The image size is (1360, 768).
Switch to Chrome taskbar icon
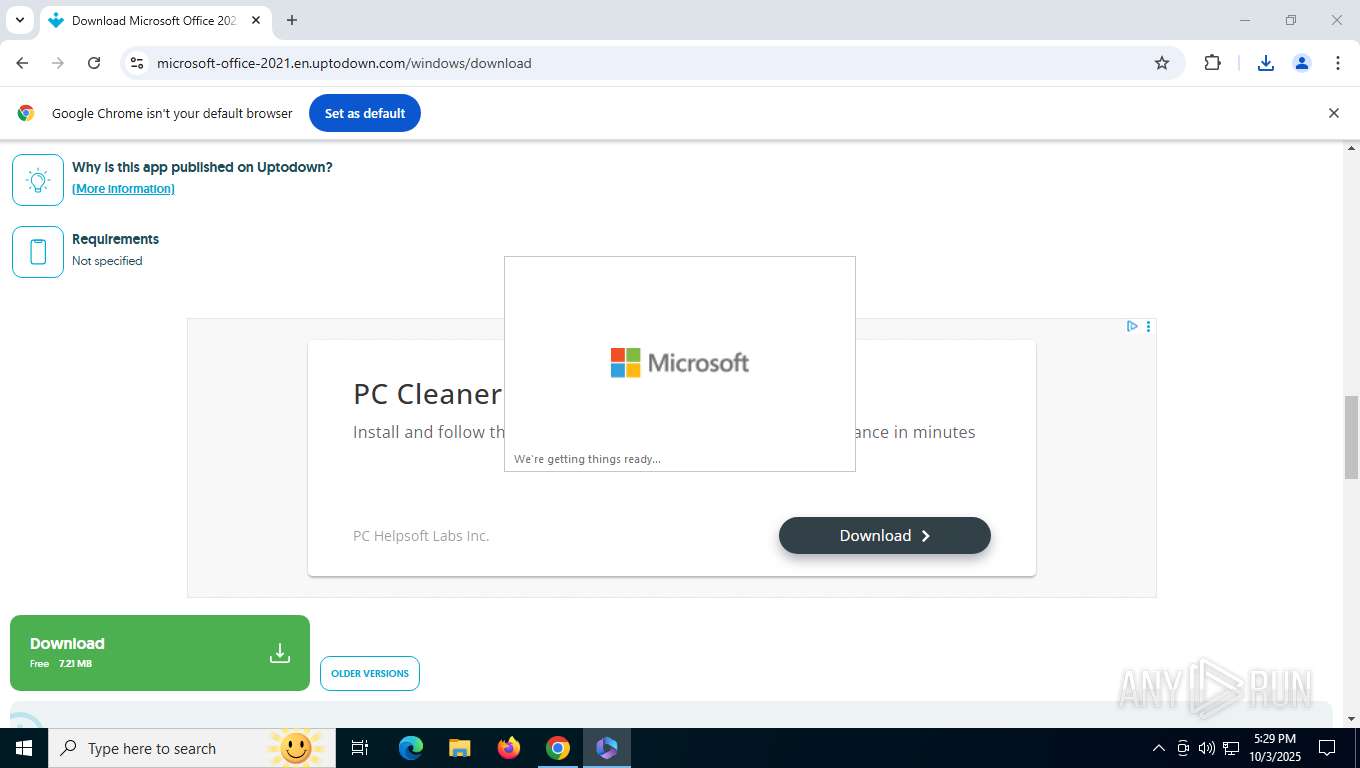[558, 748]
